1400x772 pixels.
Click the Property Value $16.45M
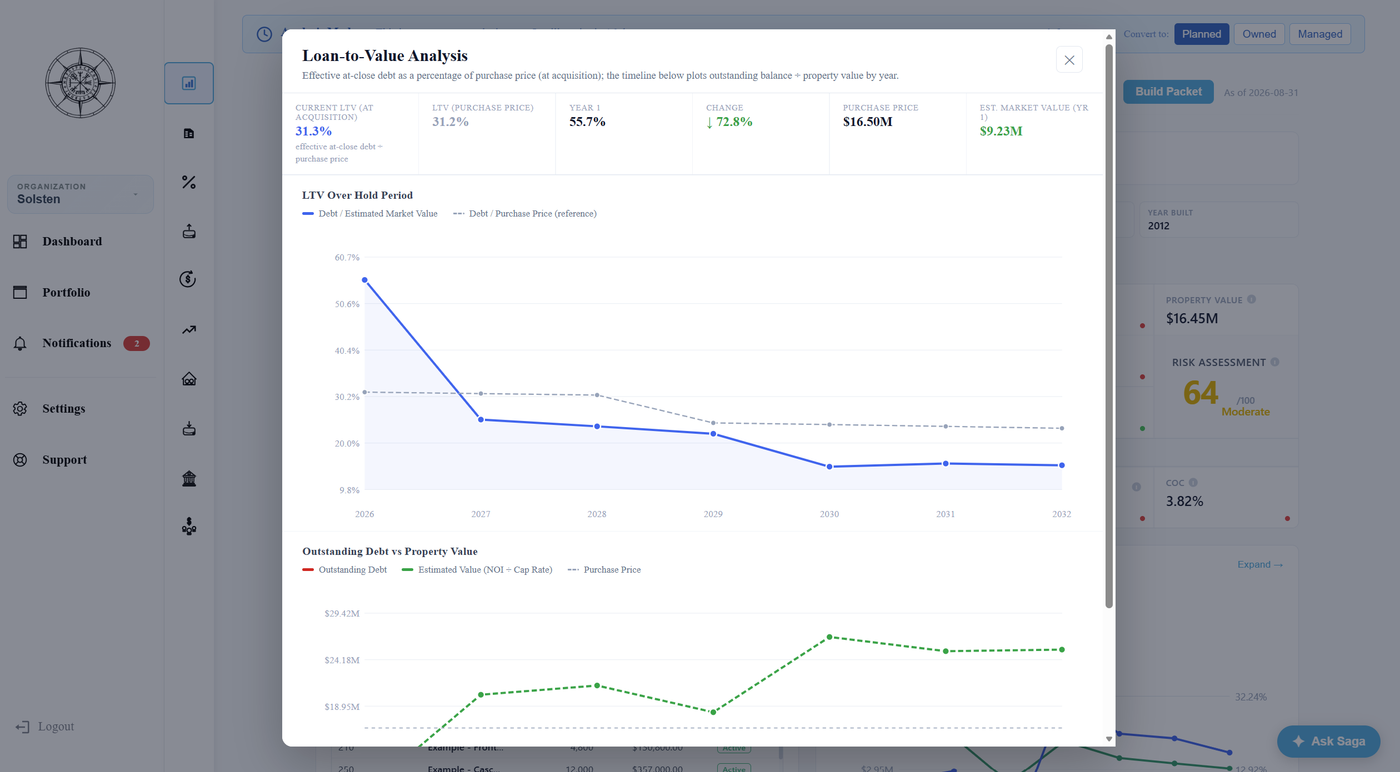click(x=1192, y=319)
